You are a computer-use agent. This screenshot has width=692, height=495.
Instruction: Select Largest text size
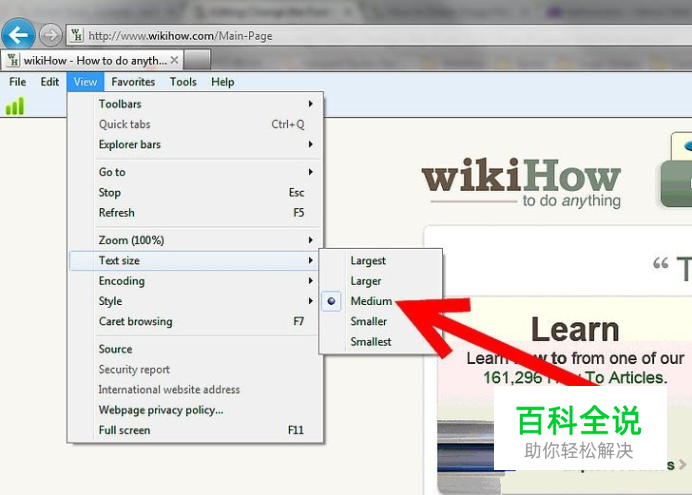(x=380, y=261)
